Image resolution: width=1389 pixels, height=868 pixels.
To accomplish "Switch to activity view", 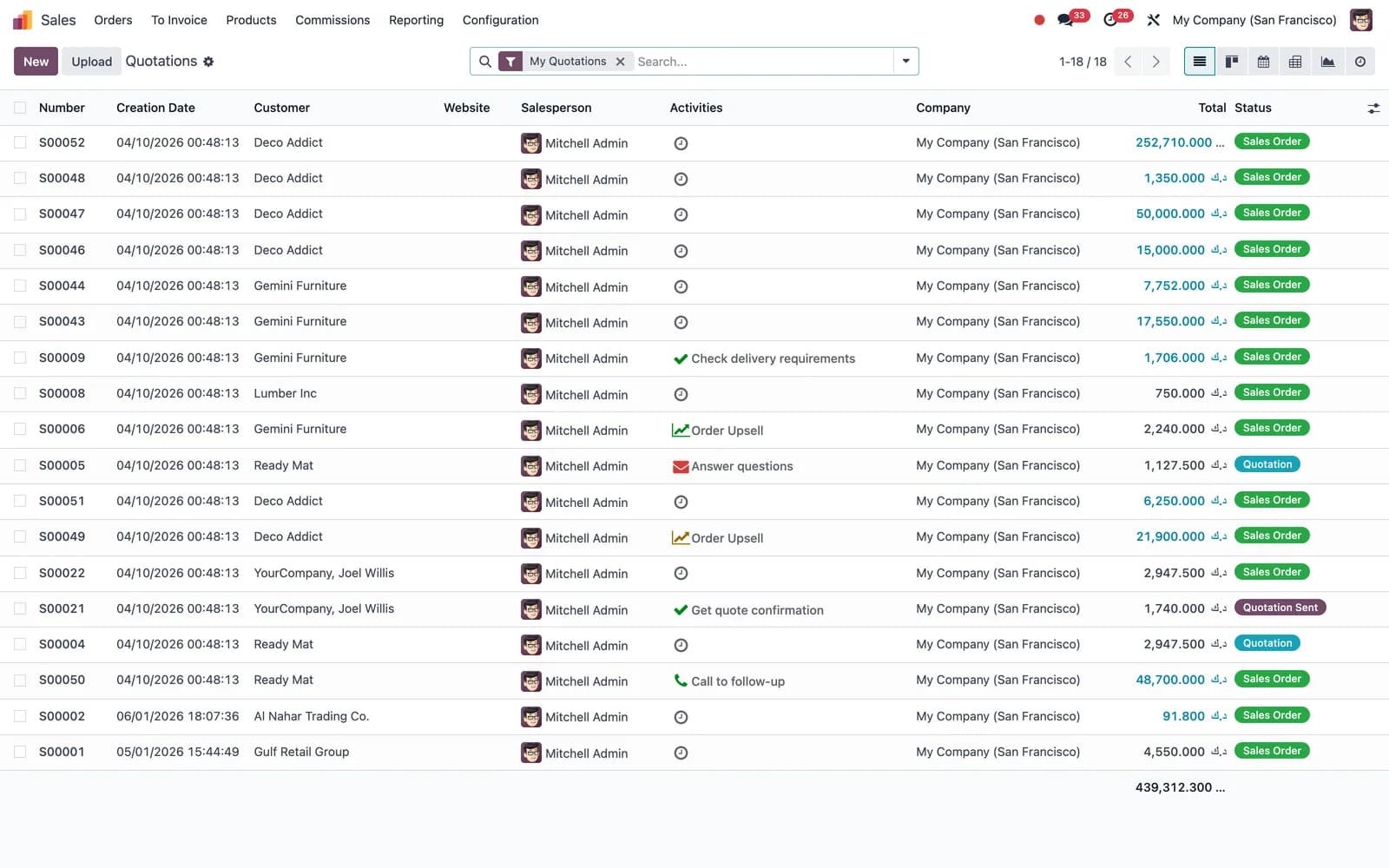I will coord(1359,62).
